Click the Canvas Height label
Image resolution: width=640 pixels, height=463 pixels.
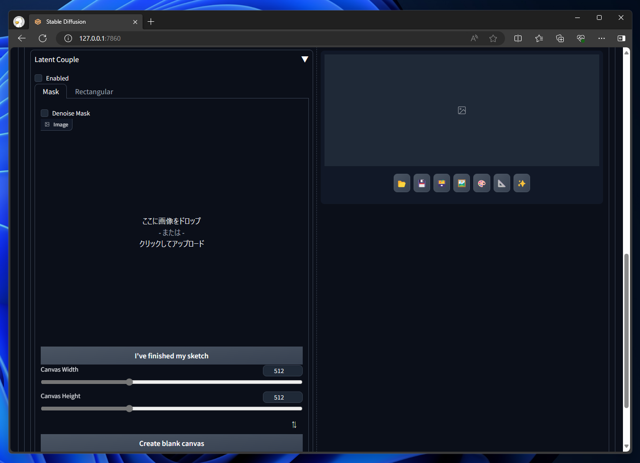[60, 396]
